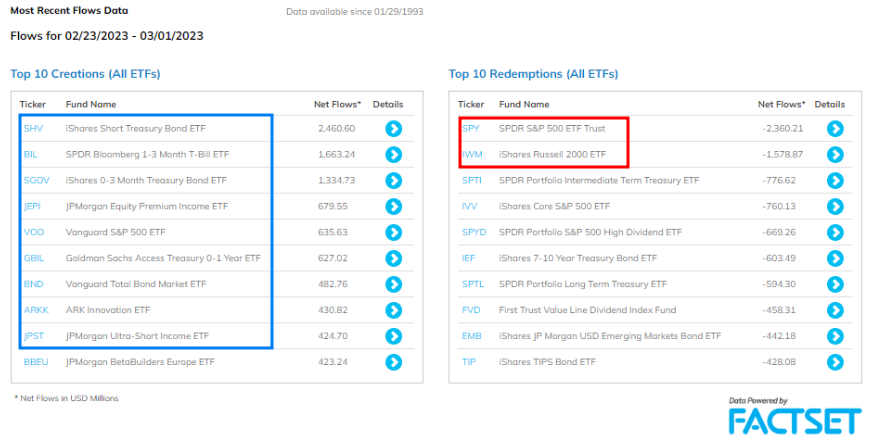Open details arrow for SGOV row
This screenshot has height=443, width=870.
(x=393, y=180)
